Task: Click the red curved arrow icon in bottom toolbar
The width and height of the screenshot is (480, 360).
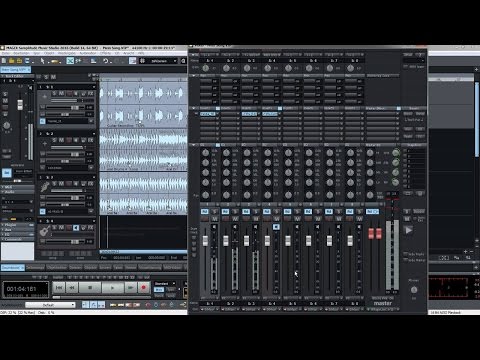Action: coord(148,305)
